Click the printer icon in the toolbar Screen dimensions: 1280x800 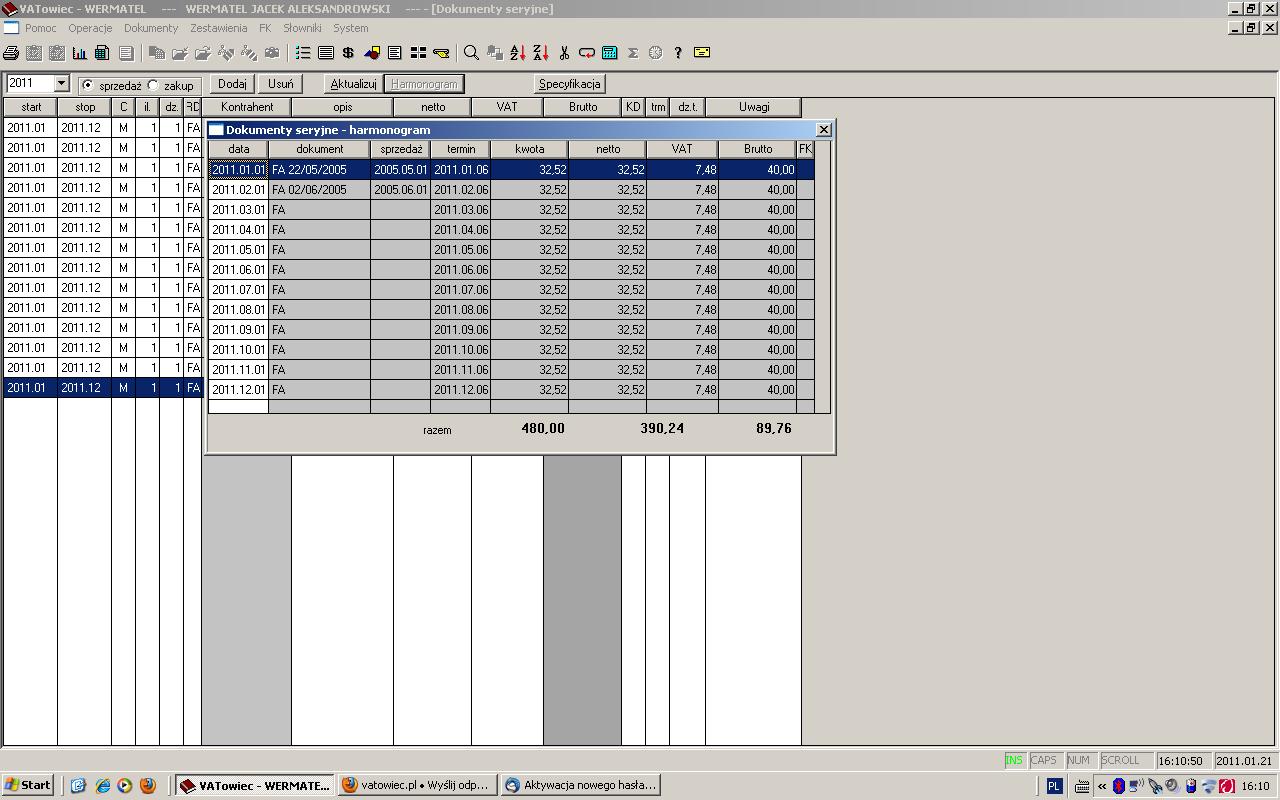(x=11, y=53)
